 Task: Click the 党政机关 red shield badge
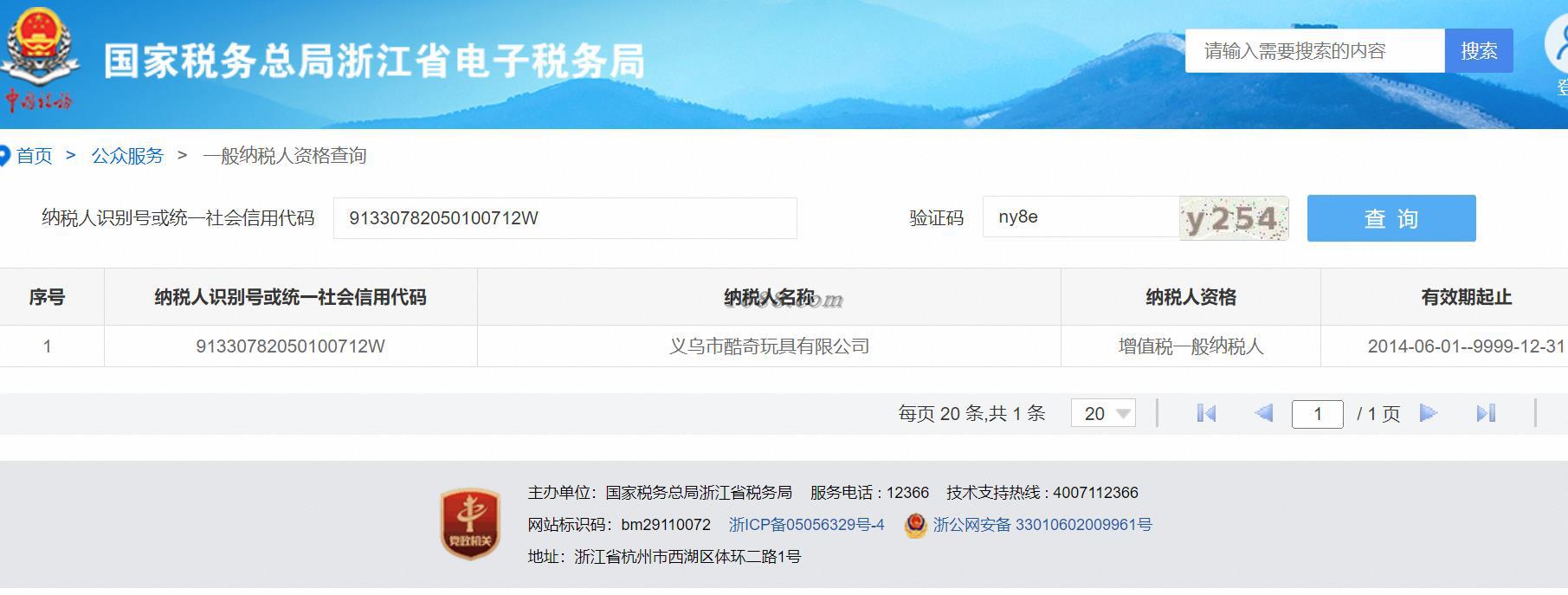tap(470, 523)
